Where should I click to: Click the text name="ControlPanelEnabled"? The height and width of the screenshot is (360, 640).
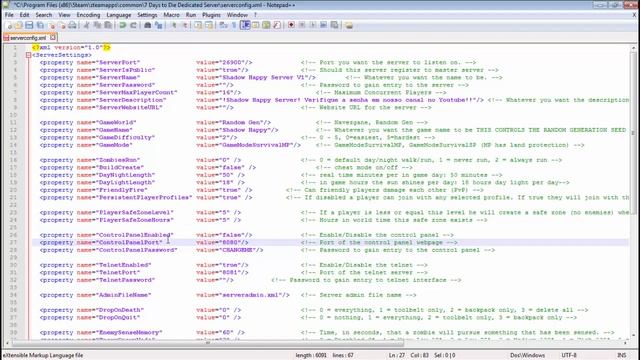[125, 235]
